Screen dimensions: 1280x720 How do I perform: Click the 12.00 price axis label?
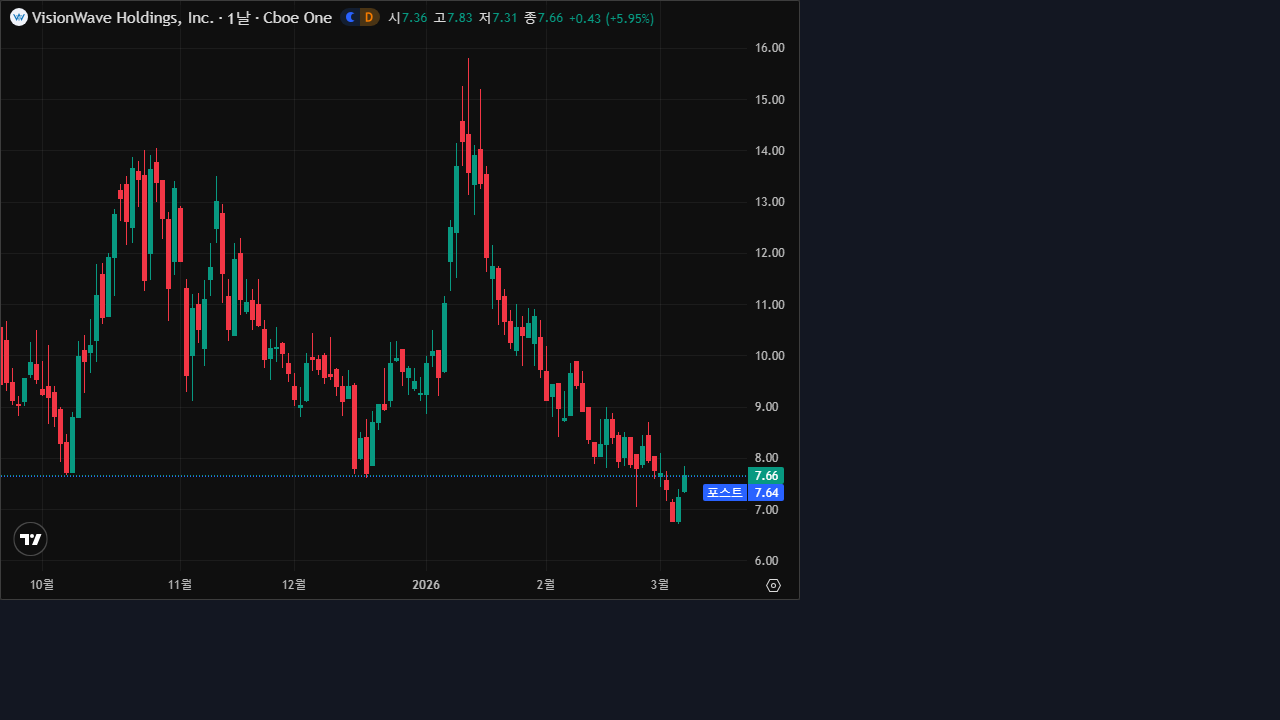pos(770,253)
